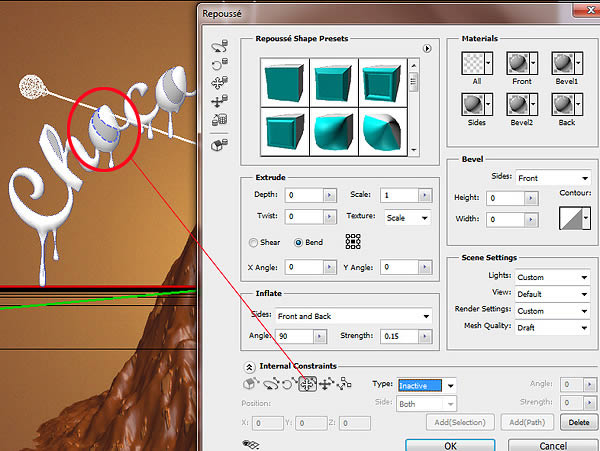Open the Twist slider arrow
Screen dimensions: 600x451
point(329,217)
